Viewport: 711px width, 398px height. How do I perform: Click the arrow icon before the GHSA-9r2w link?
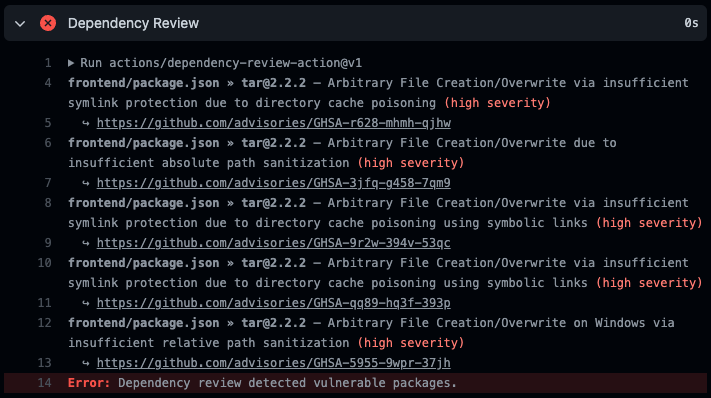(x=86, y=243)
